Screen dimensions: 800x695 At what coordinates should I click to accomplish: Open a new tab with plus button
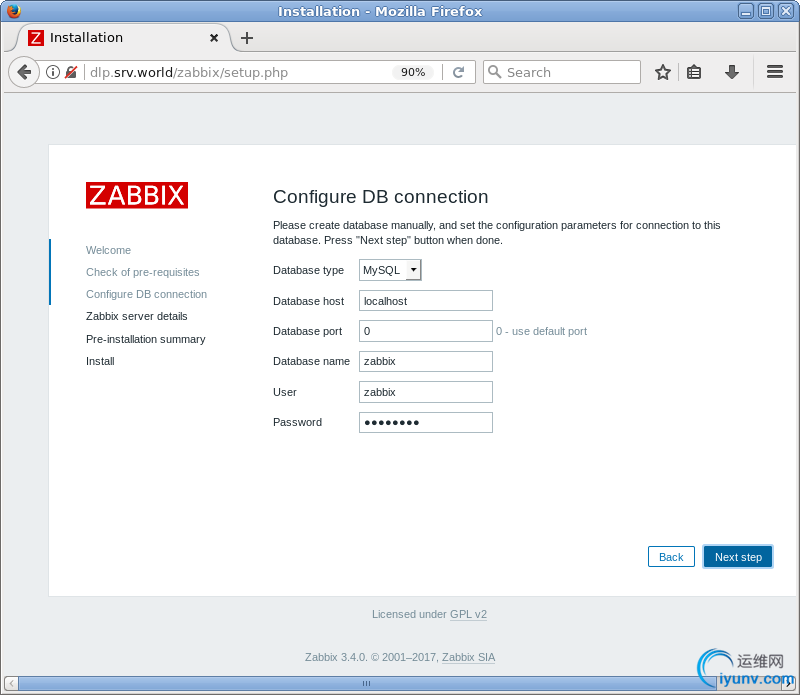[x=247, y=38]
